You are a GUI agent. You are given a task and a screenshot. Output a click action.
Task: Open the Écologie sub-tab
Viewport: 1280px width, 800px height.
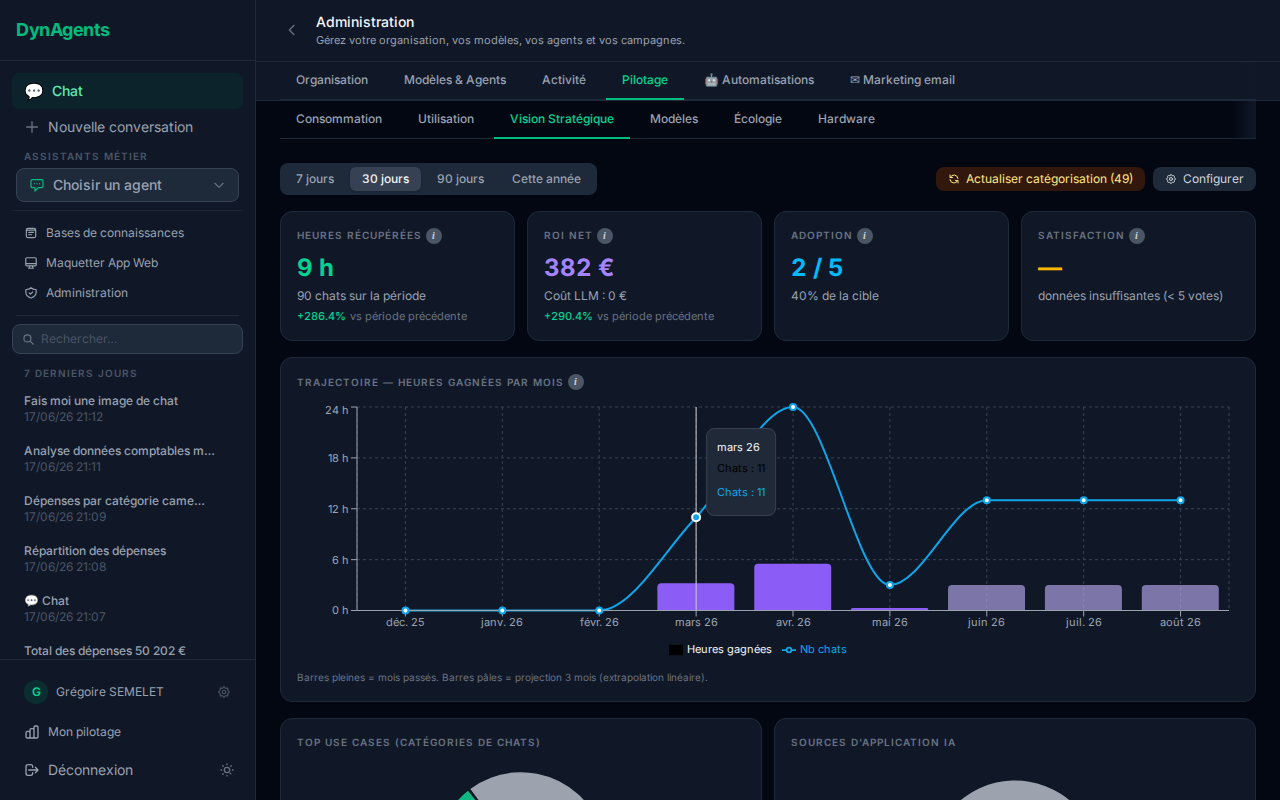(x=758, y=119)
